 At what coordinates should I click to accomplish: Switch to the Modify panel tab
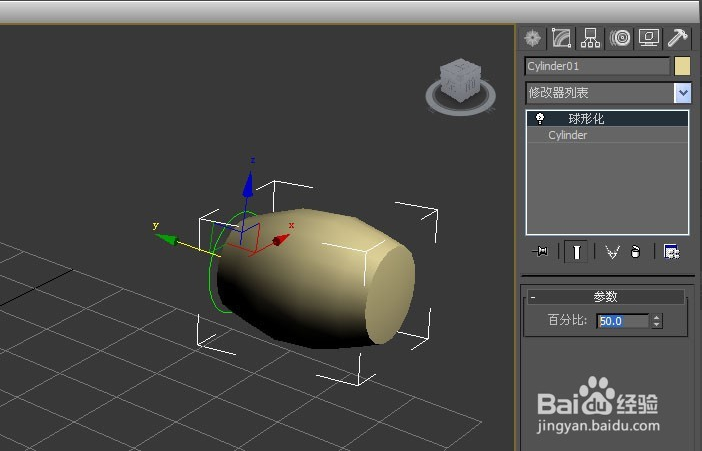pos(561,38)
